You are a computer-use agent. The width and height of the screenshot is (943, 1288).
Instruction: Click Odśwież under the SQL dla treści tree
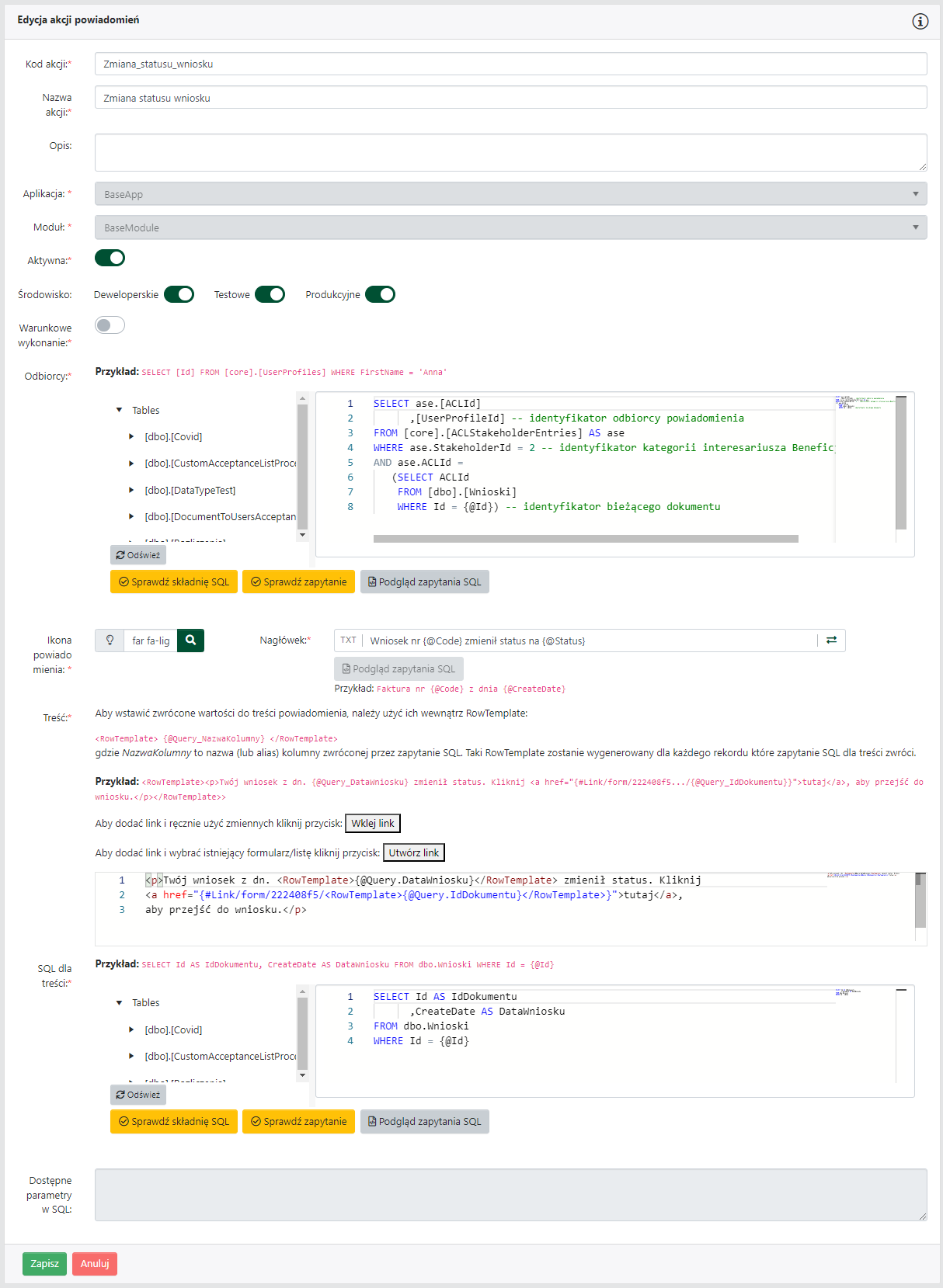(138, 1095)
